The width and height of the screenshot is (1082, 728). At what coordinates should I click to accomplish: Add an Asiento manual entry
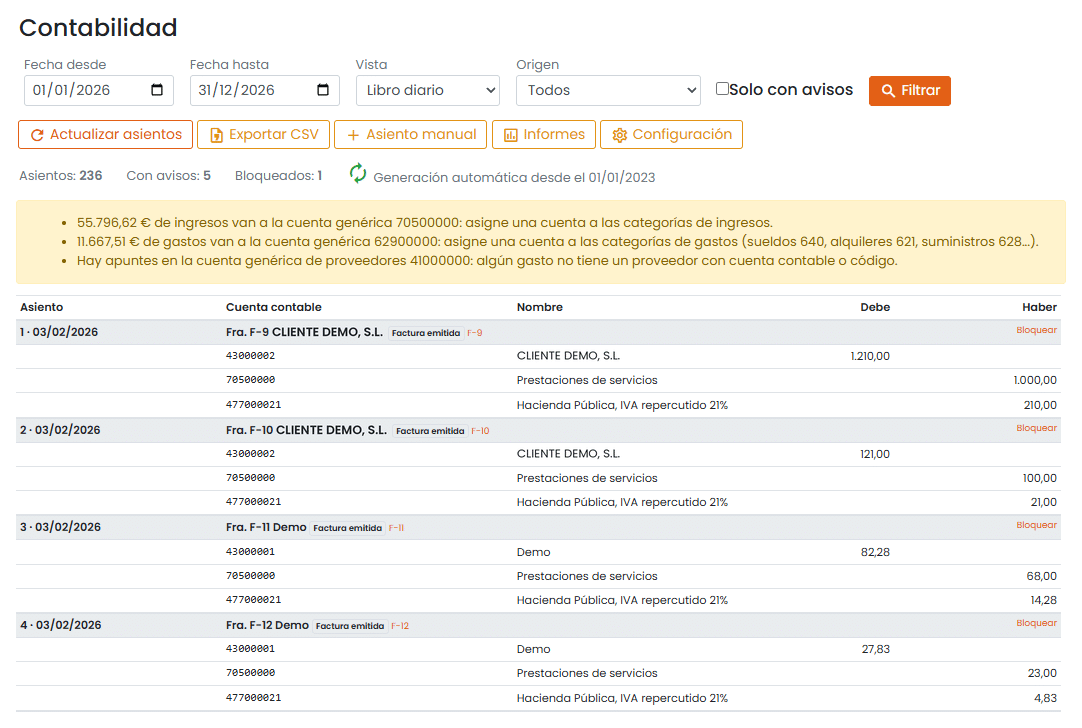pos(411,135)
